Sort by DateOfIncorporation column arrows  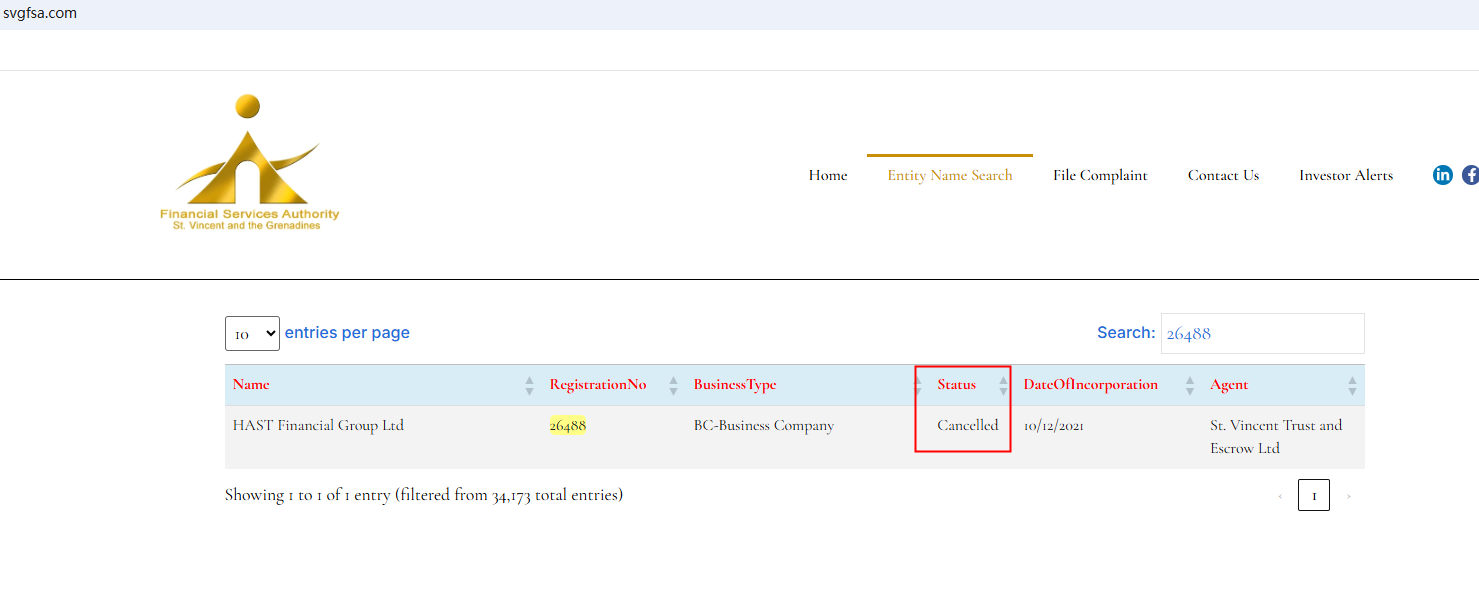(x=1190, y=385)
